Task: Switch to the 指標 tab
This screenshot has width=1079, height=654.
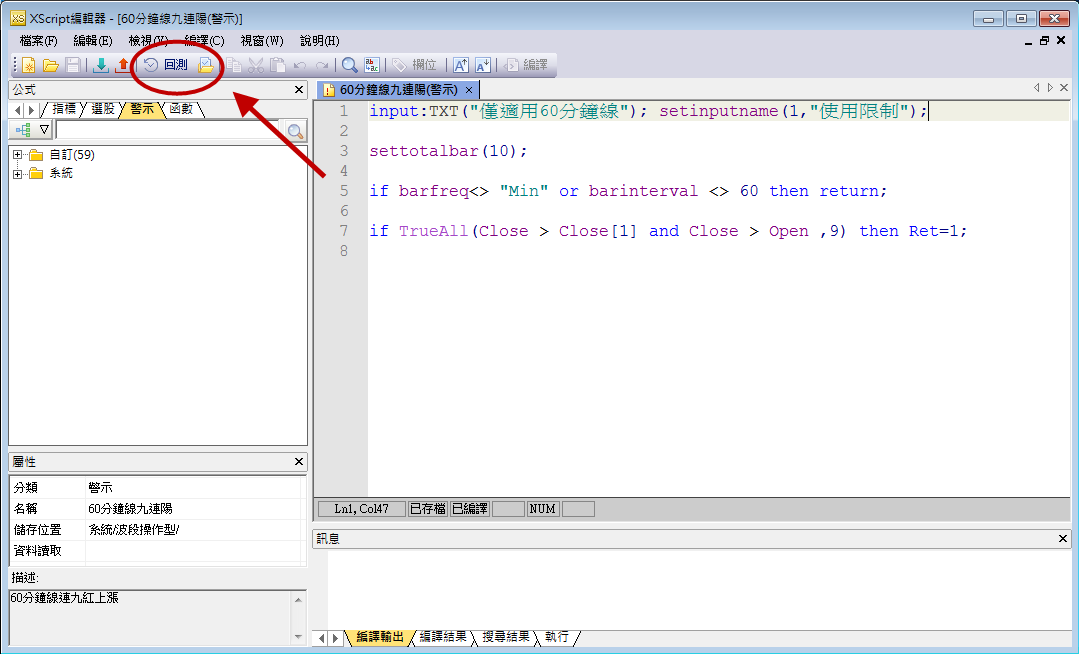Action: tap(63, 109)
